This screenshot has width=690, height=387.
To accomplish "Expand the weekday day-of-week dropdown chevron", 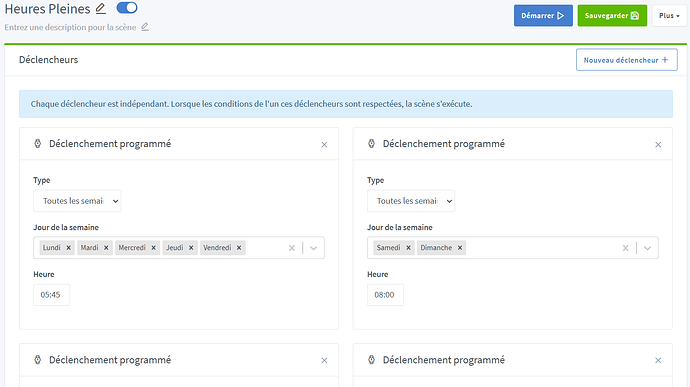I will click(313, 248).
